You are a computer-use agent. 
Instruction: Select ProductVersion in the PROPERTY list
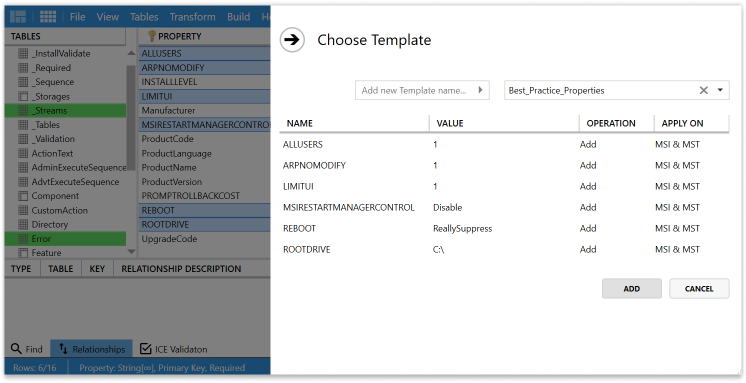point(205,182)
